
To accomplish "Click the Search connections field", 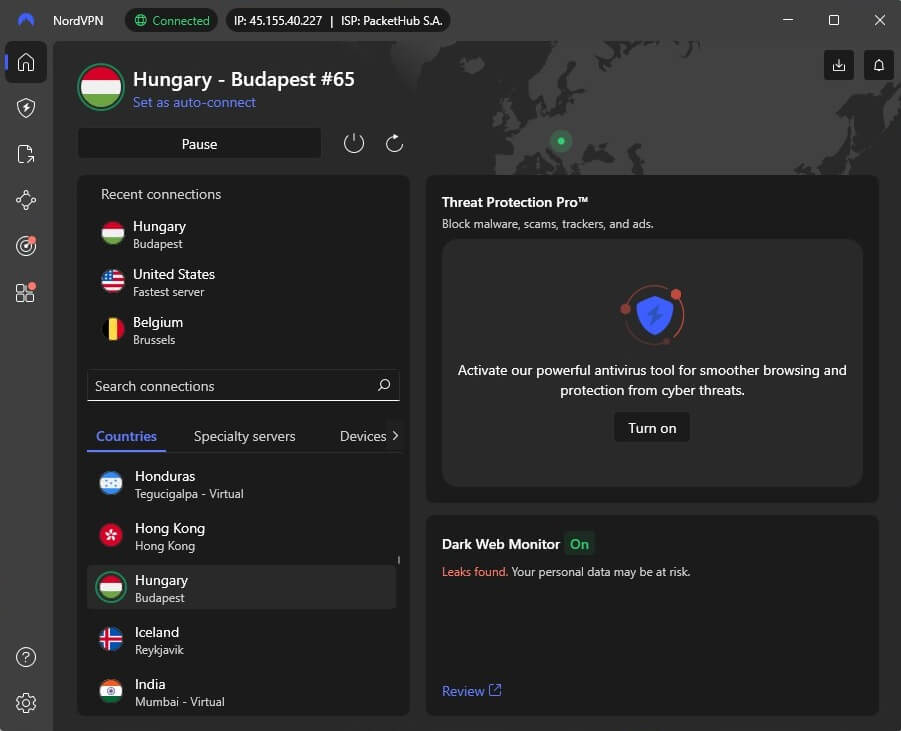I will coord(243,386).
